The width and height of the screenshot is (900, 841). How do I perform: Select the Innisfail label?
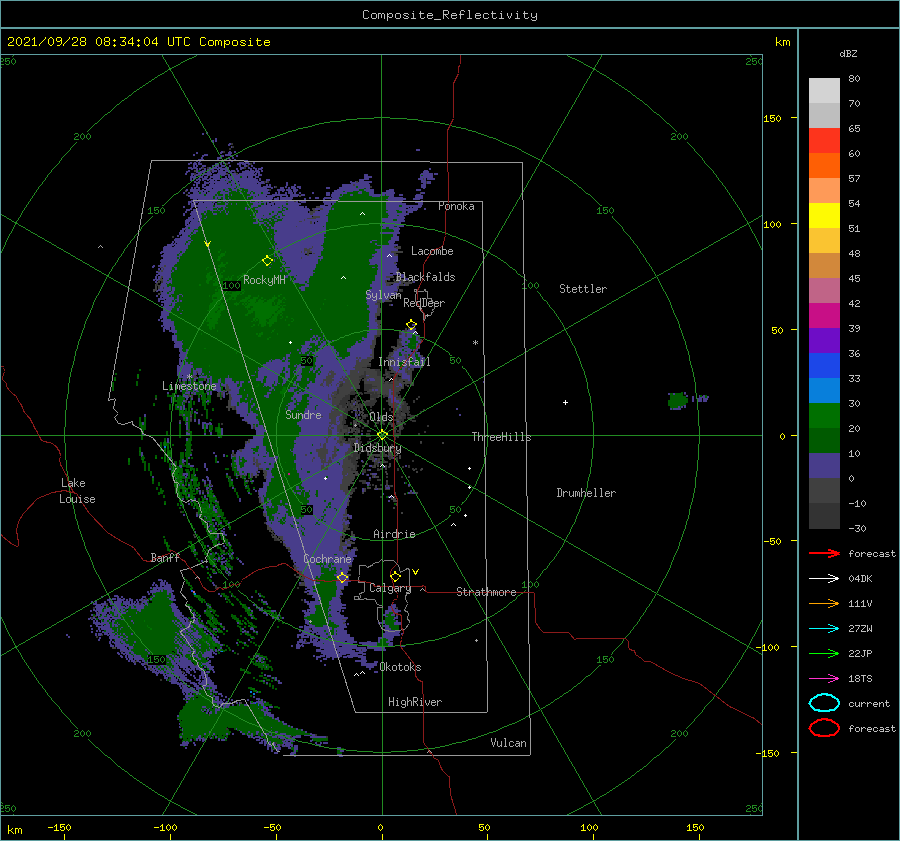coord(404,362)
